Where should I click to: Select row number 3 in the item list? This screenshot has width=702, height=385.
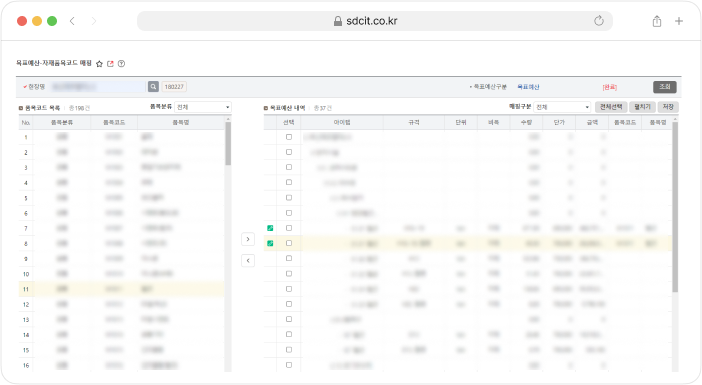(x=121, y=167)
